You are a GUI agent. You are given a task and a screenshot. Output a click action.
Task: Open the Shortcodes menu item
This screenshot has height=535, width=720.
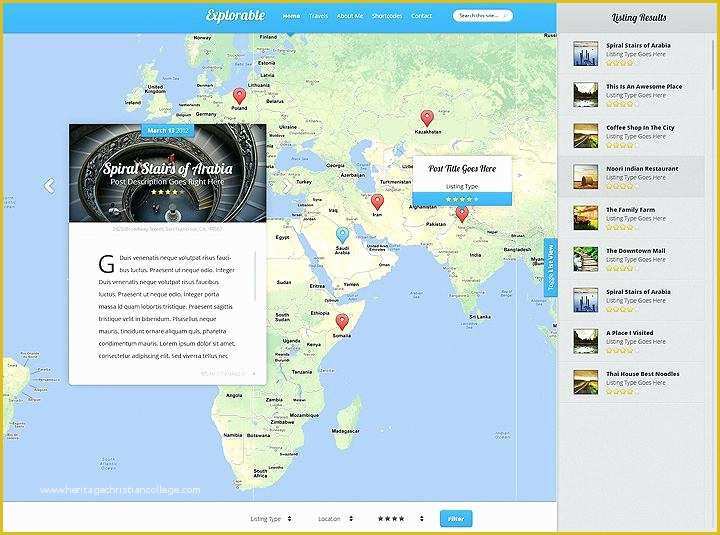(x=387, y=16)
